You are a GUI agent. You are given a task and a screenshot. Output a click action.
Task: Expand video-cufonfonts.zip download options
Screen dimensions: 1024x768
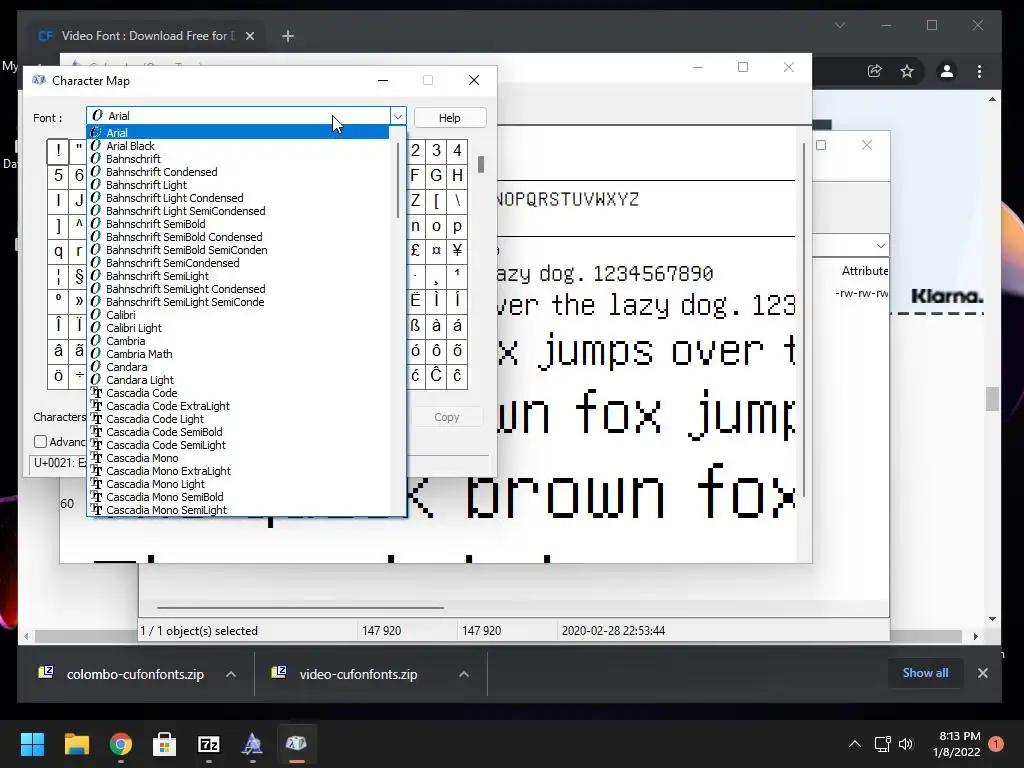pos(464,674)
